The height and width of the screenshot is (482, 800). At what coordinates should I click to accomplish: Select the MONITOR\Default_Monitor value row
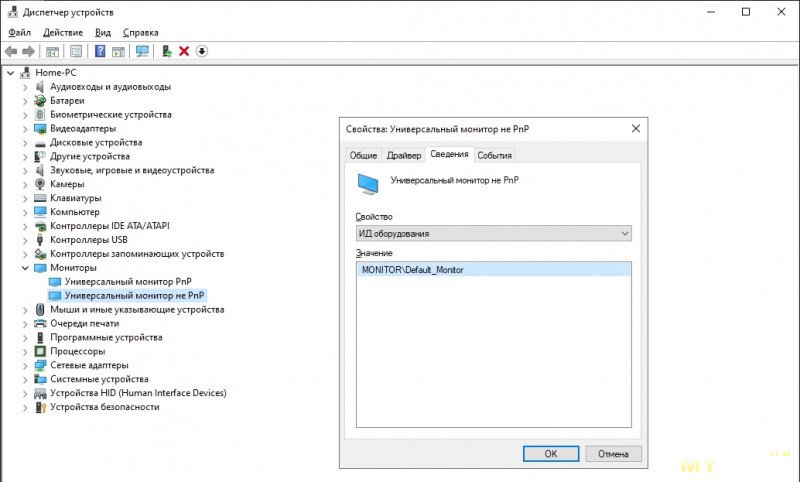493,269
